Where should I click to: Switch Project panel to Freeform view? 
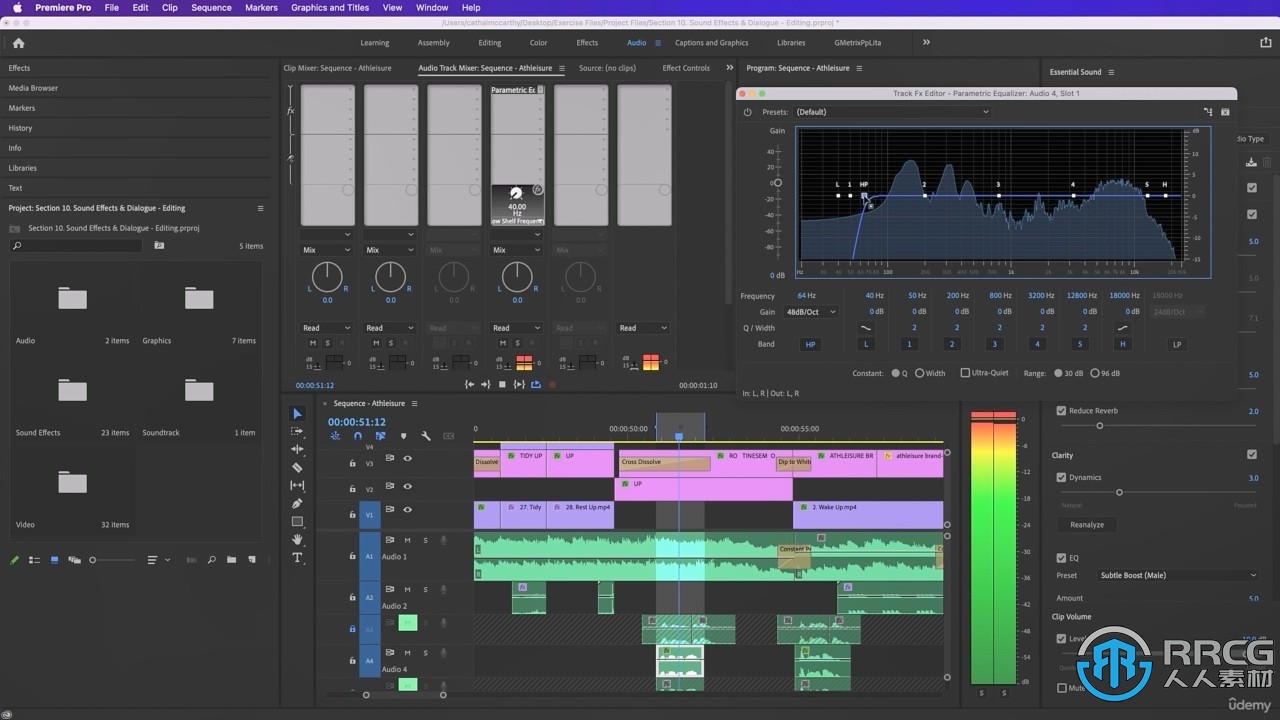pyautogui.click(x=74, y=560)
